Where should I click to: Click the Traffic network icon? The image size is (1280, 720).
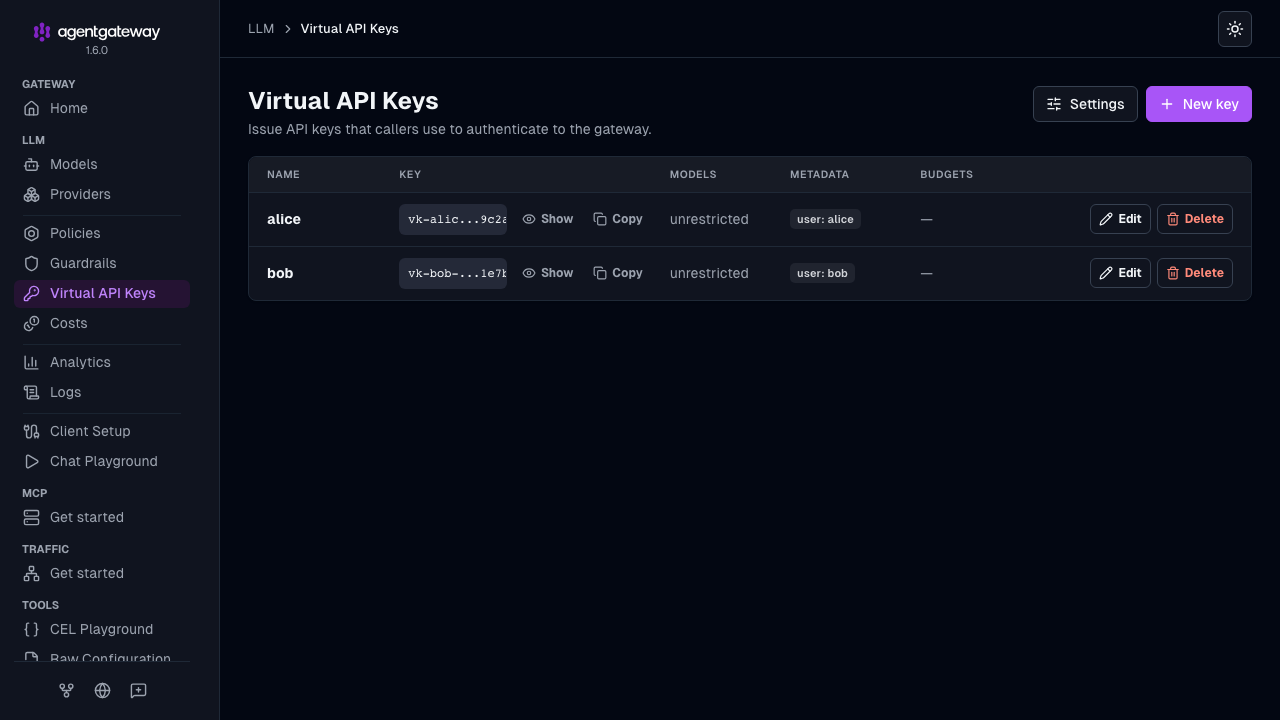pyautogui.click(x=31, y=573)
